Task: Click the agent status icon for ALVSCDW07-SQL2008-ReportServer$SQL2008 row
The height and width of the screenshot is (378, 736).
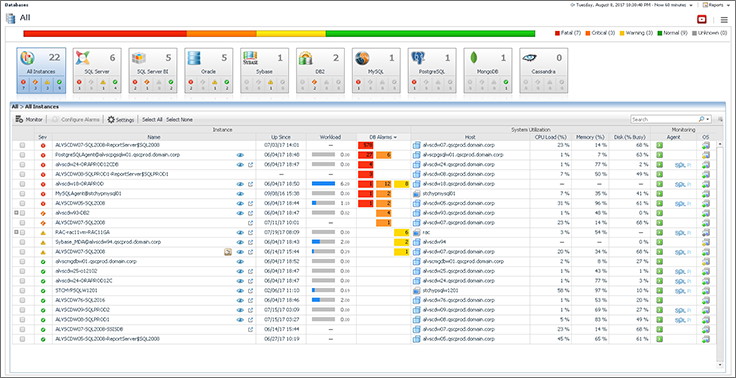Action: 659,145
